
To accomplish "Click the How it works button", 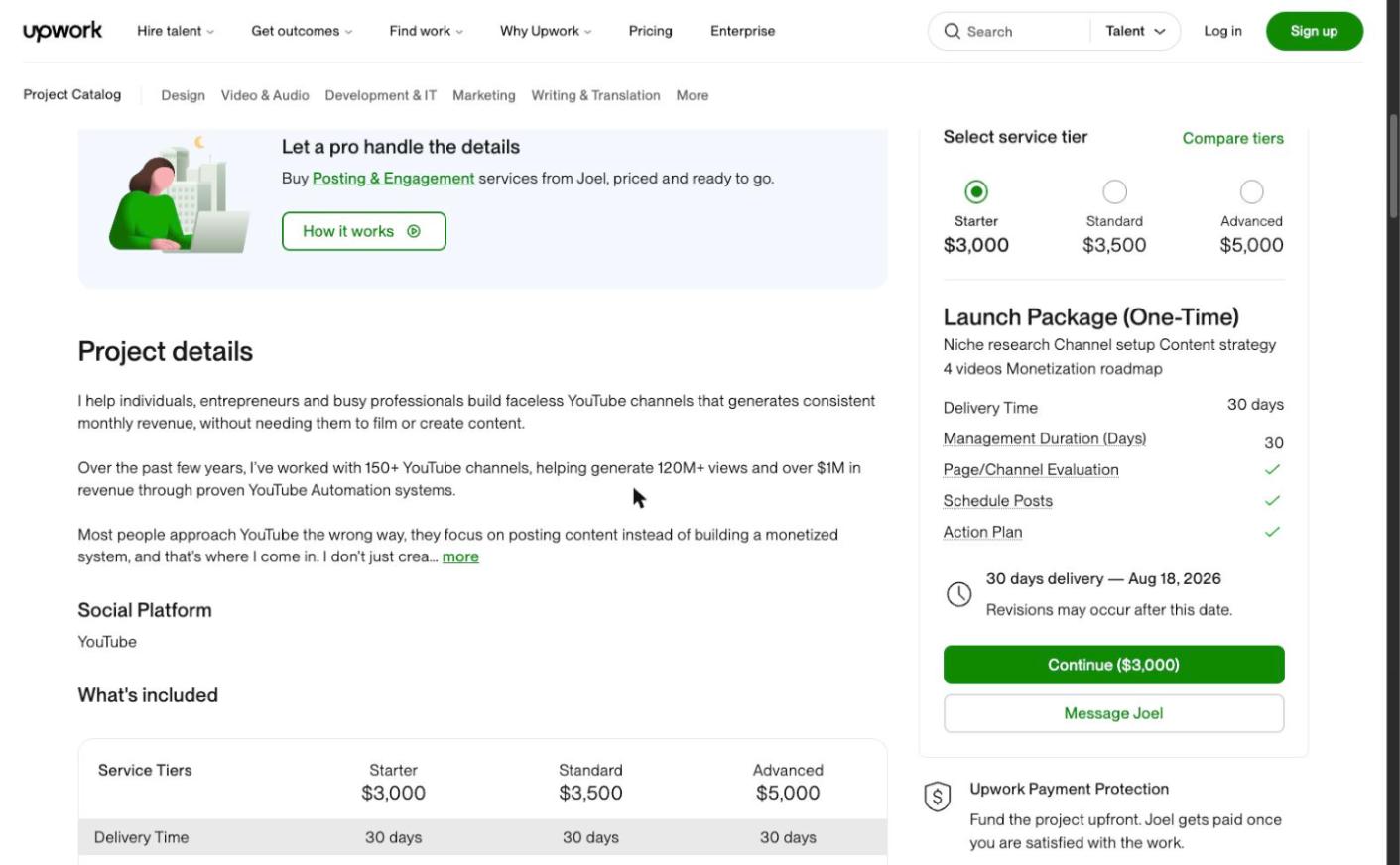I will click(364, 231).
